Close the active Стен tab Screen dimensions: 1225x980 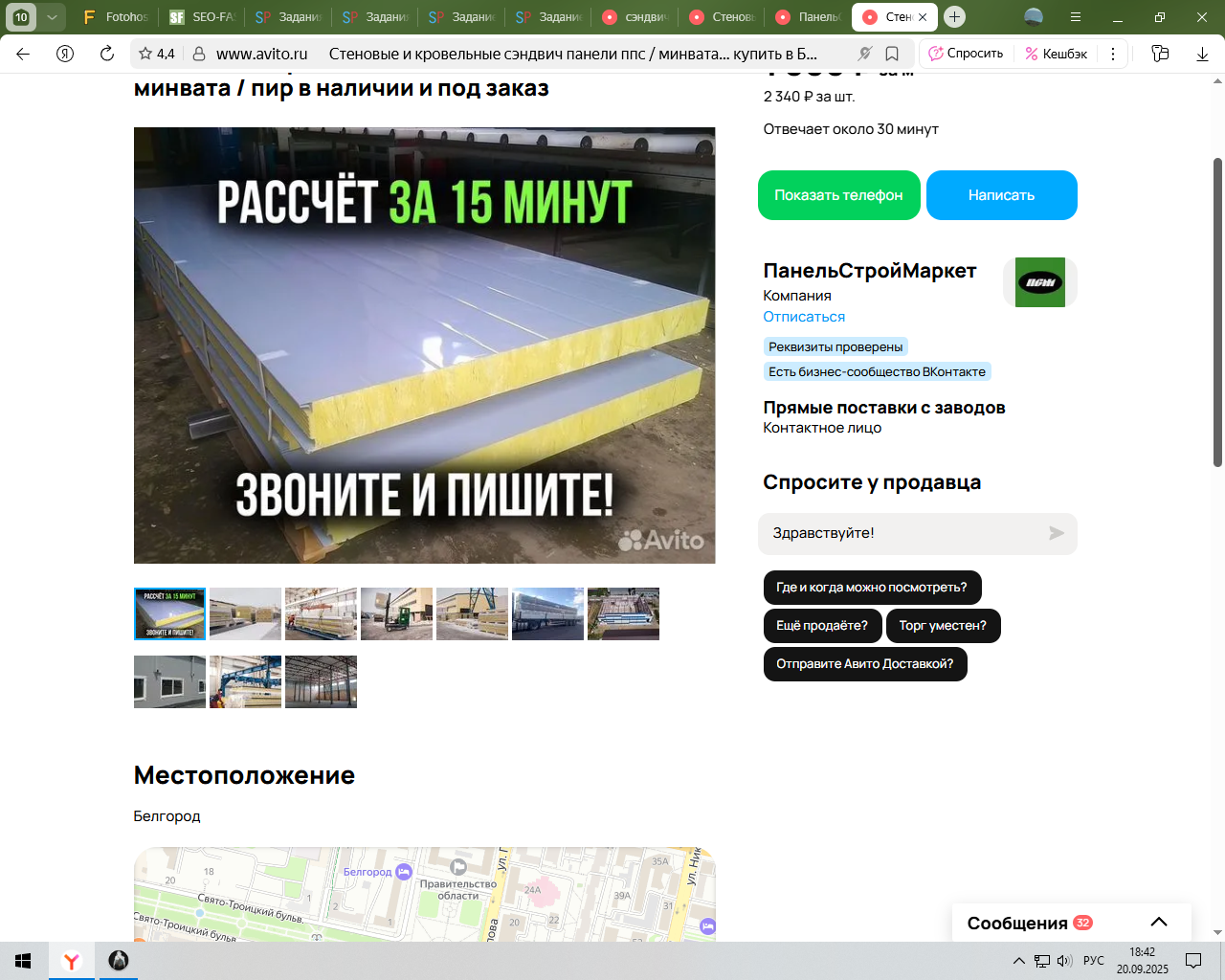tap(923, 17)
